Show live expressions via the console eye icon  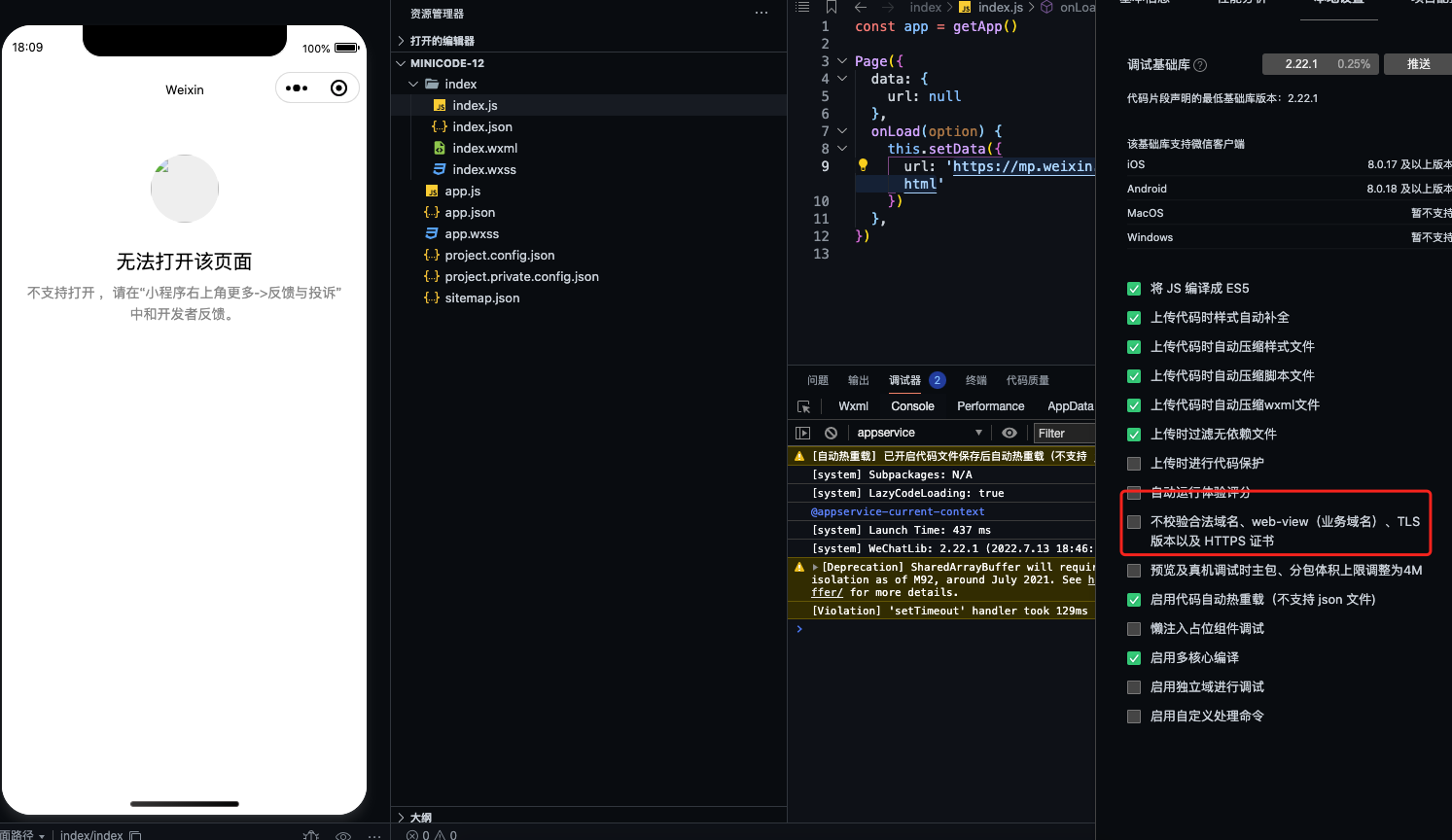pos(1009,433)
